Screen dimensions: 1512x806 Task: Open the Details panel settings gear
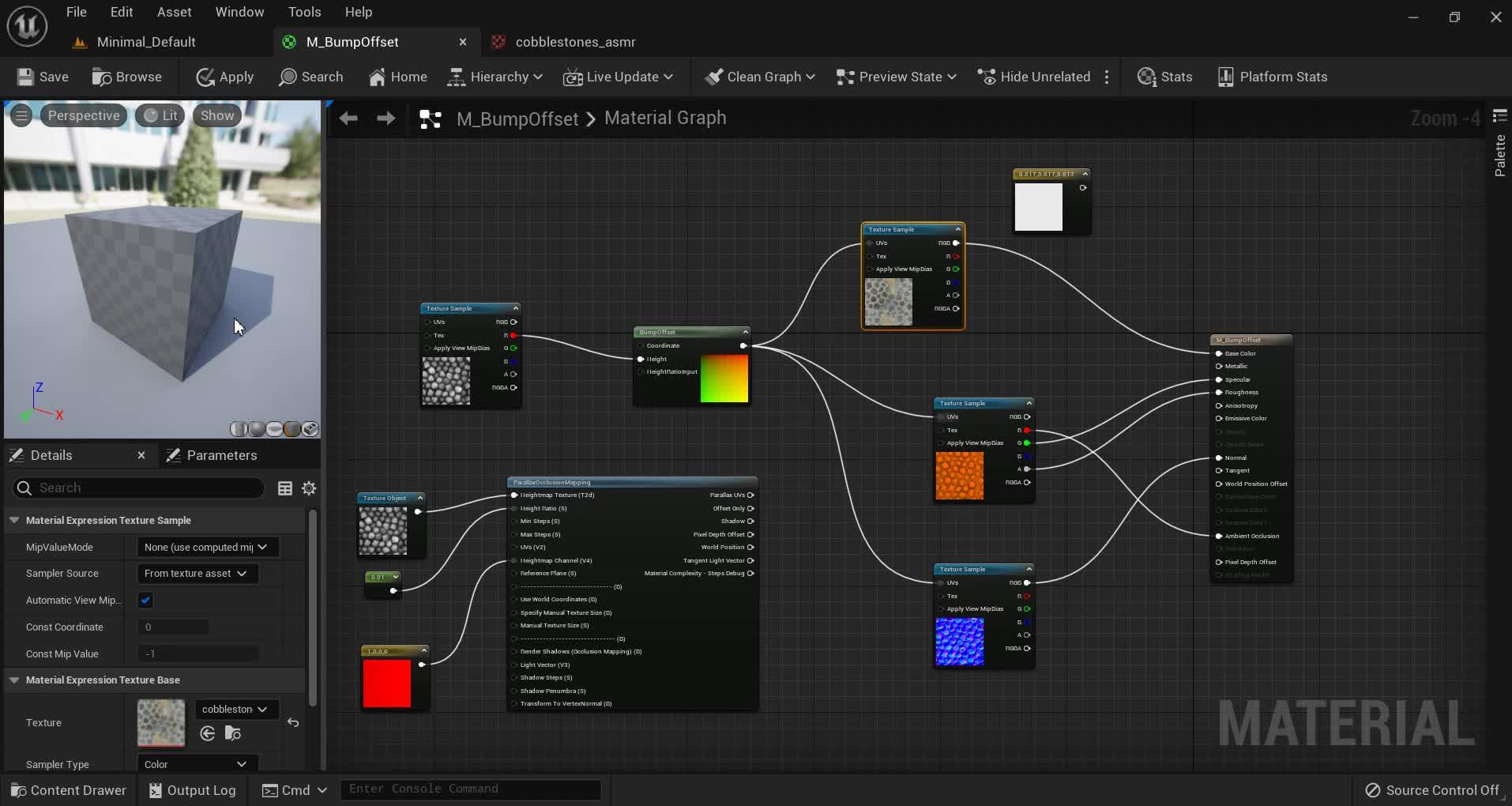click(x=308, y=488)
